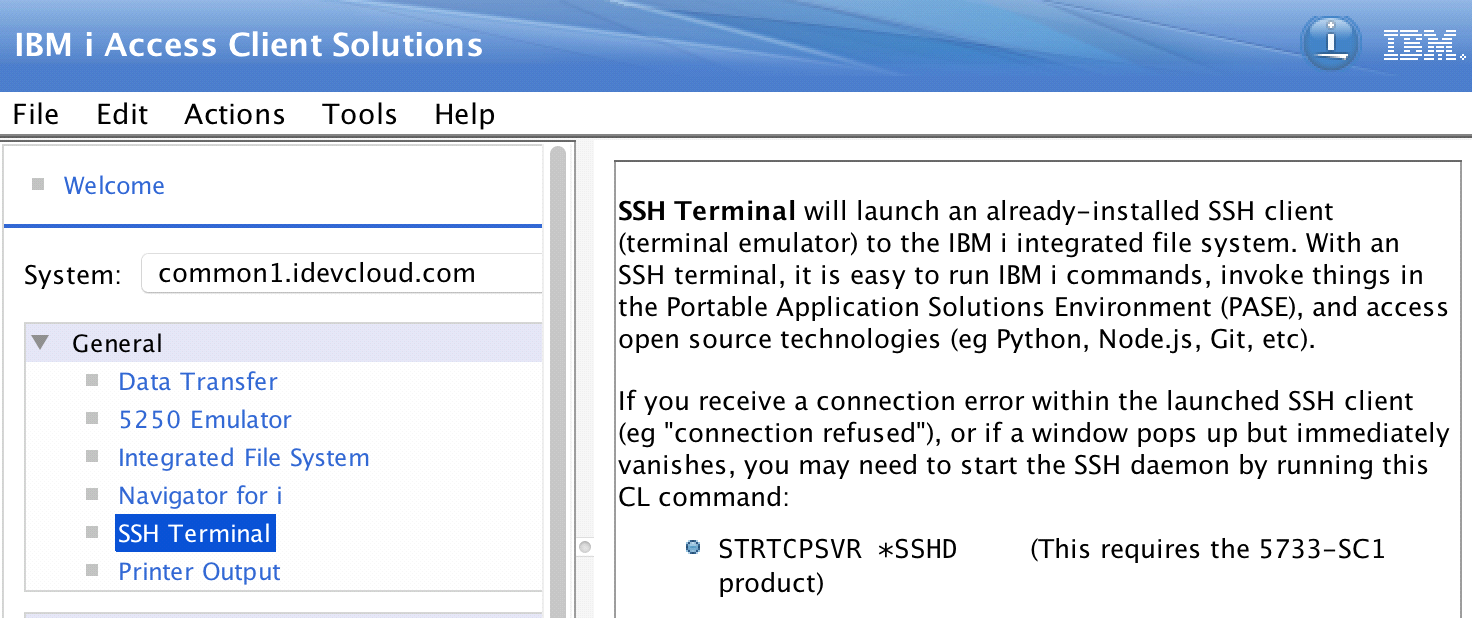Open the Help menu
The width and height of the screenshot is (1472, 618).
coord(464,114)
